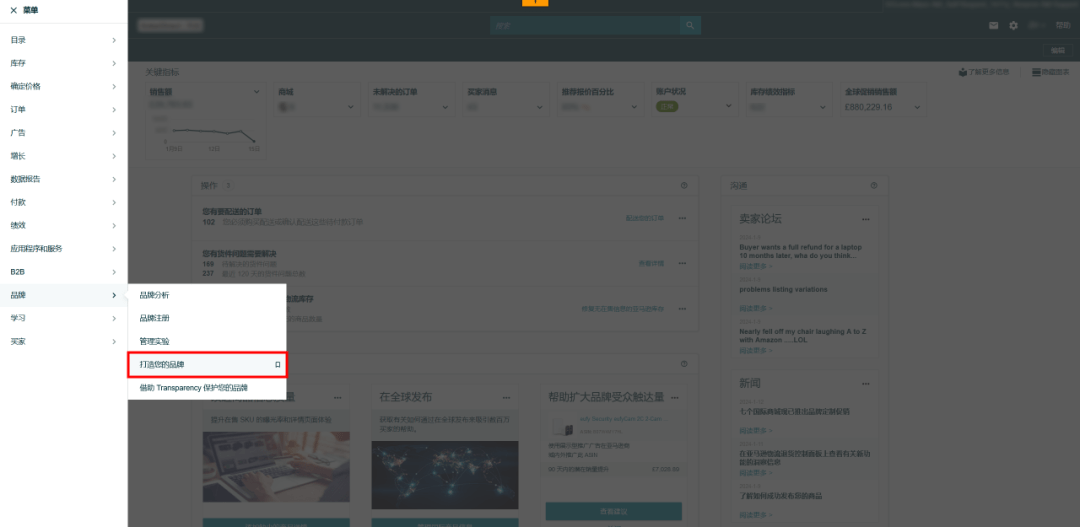Expand the 库存 menu chevron
The image size is (1080, 527).
(x=114, y=63)
